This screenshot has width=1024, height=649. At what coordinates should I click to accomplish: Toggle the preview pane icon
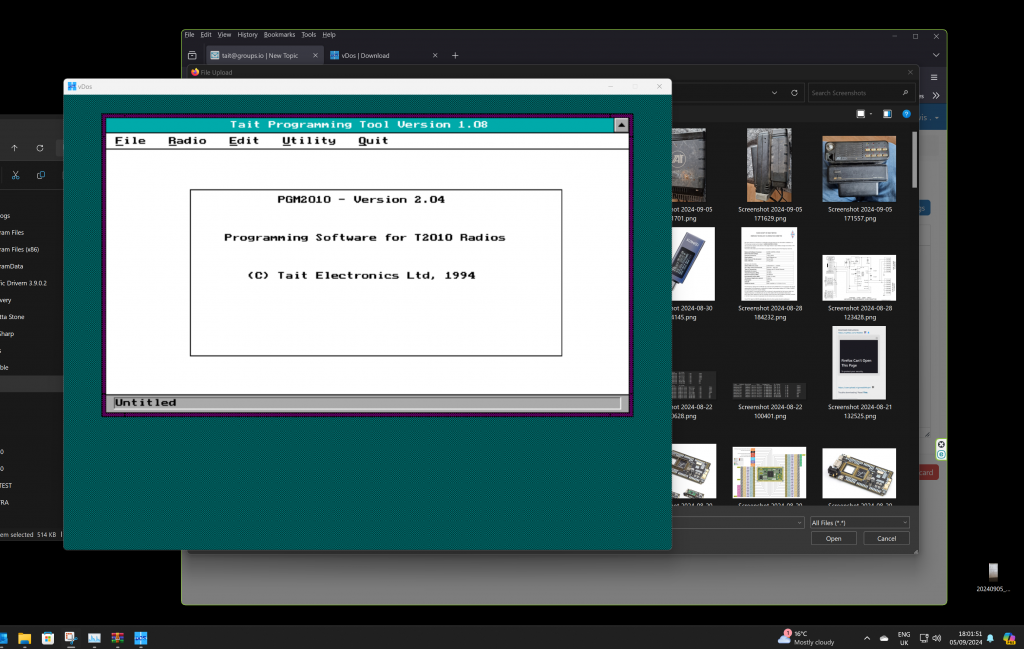pos(889,115)
